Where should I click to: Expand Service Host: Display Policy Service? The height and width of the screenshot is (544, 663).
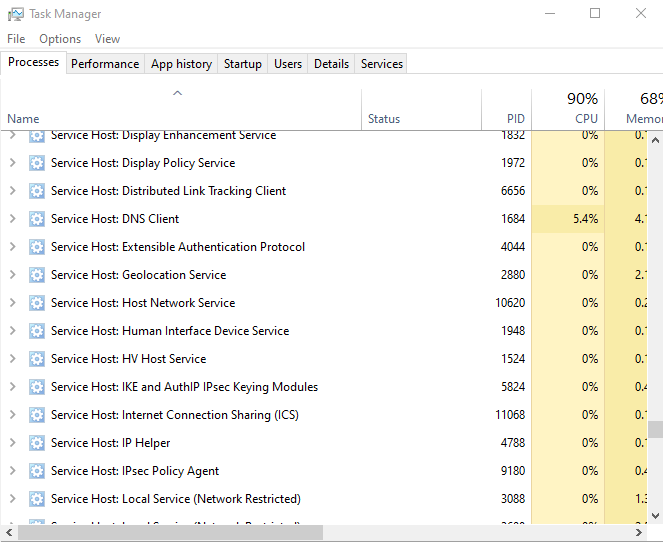click(13, 163)
